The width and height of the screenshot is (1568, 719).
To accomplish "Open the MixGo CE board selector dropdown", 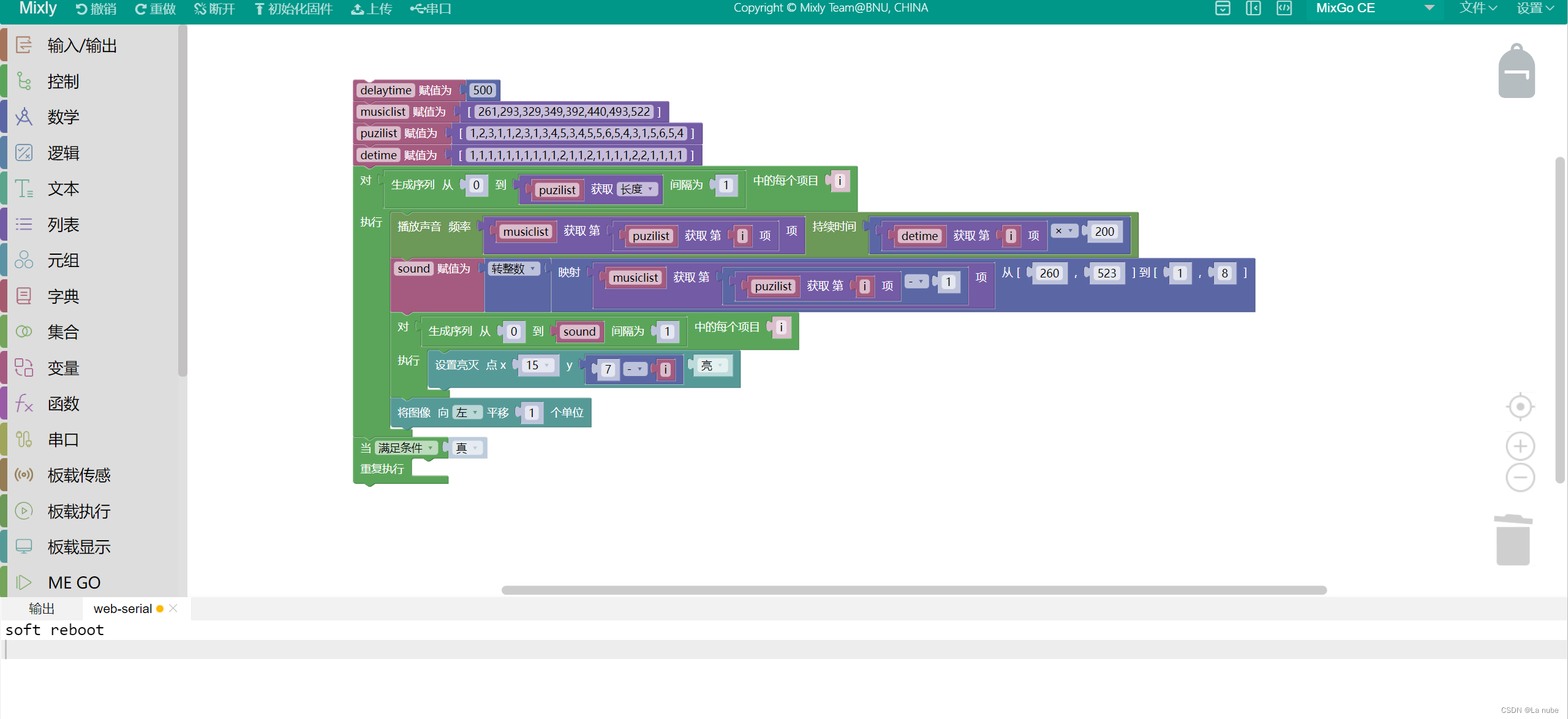I will point(1374,9).
